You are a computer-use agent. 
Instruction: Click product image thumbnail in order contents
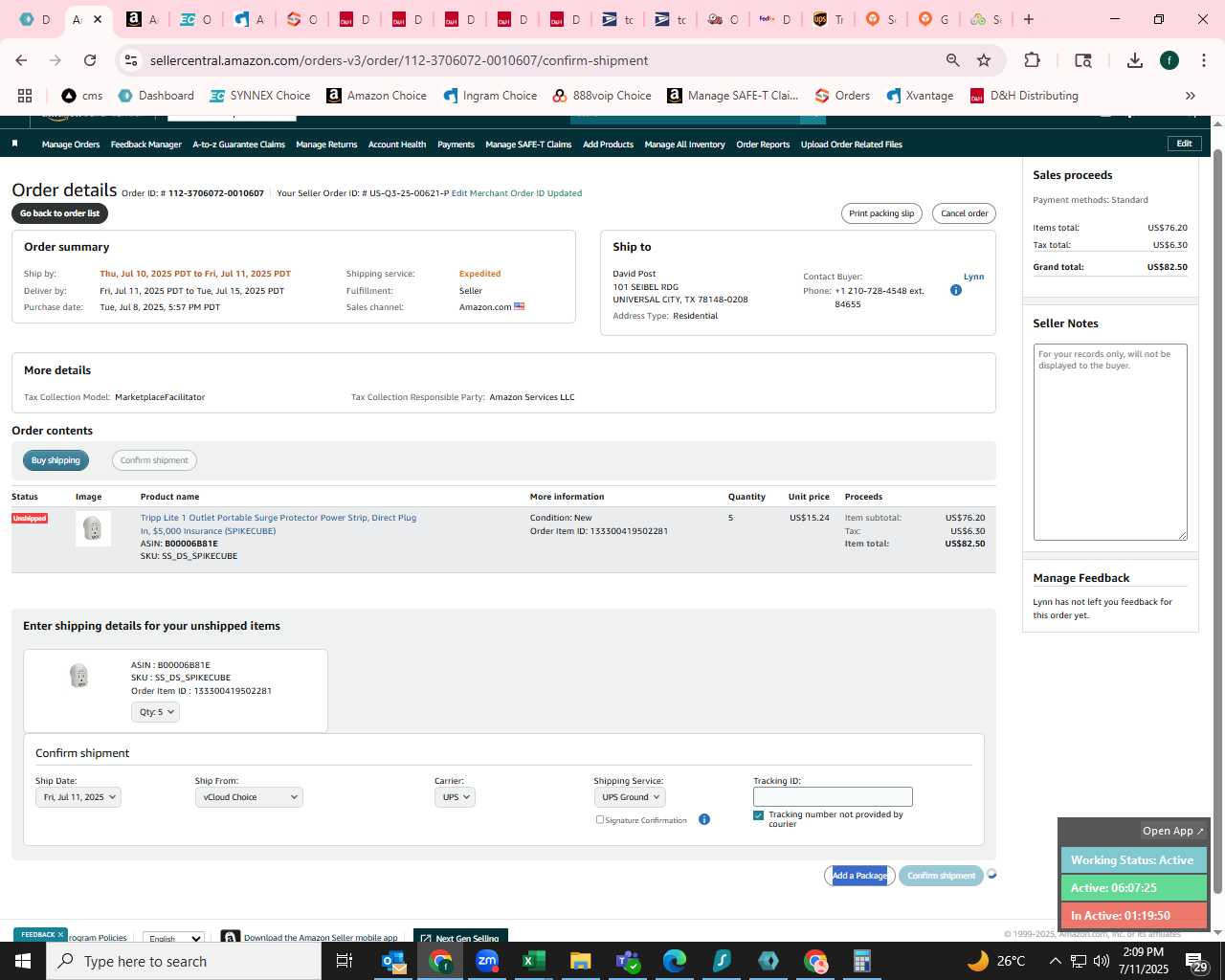tap(93, 528)
